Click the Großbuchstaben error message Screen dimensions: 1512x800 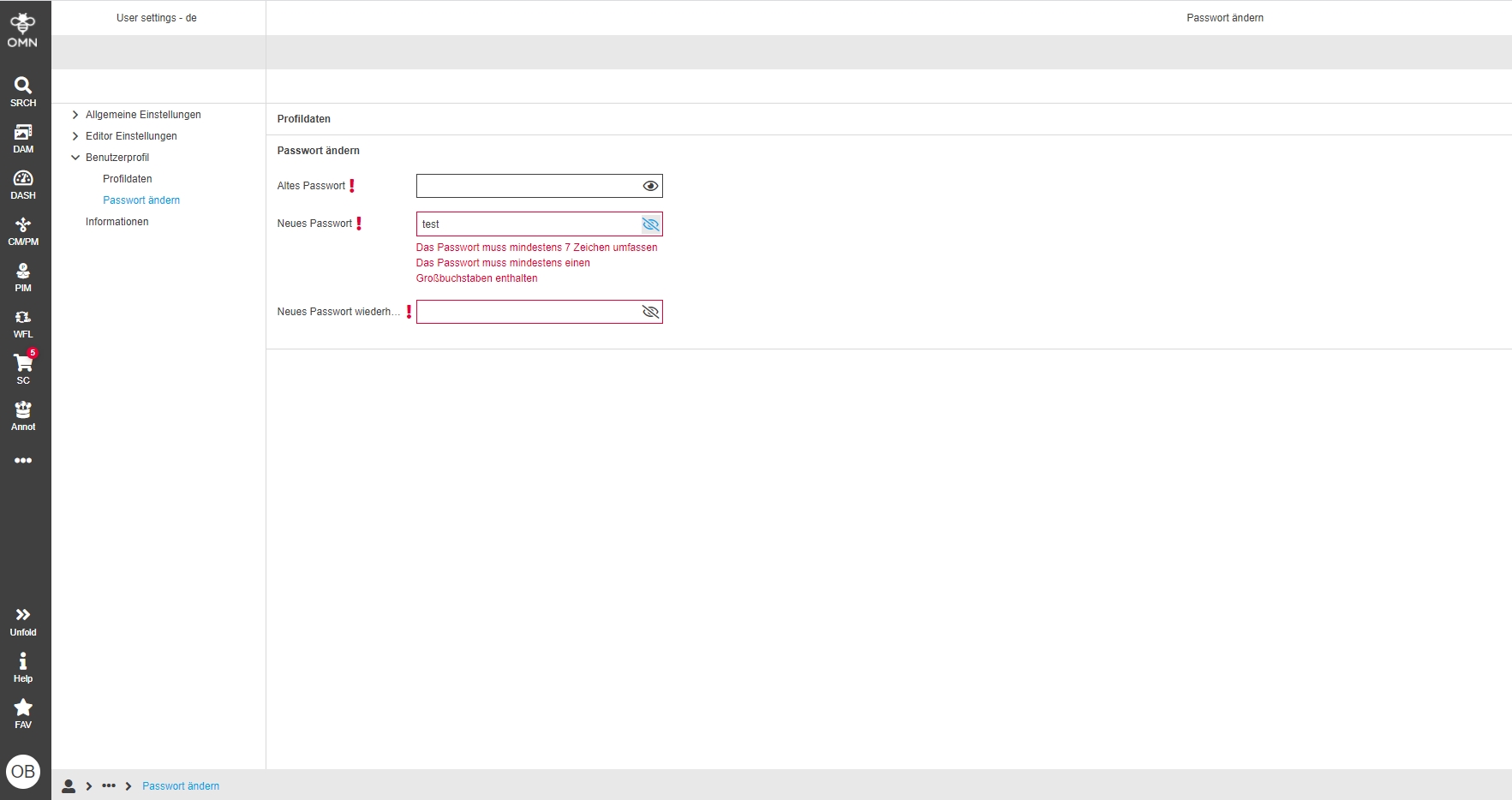(503, 271)
